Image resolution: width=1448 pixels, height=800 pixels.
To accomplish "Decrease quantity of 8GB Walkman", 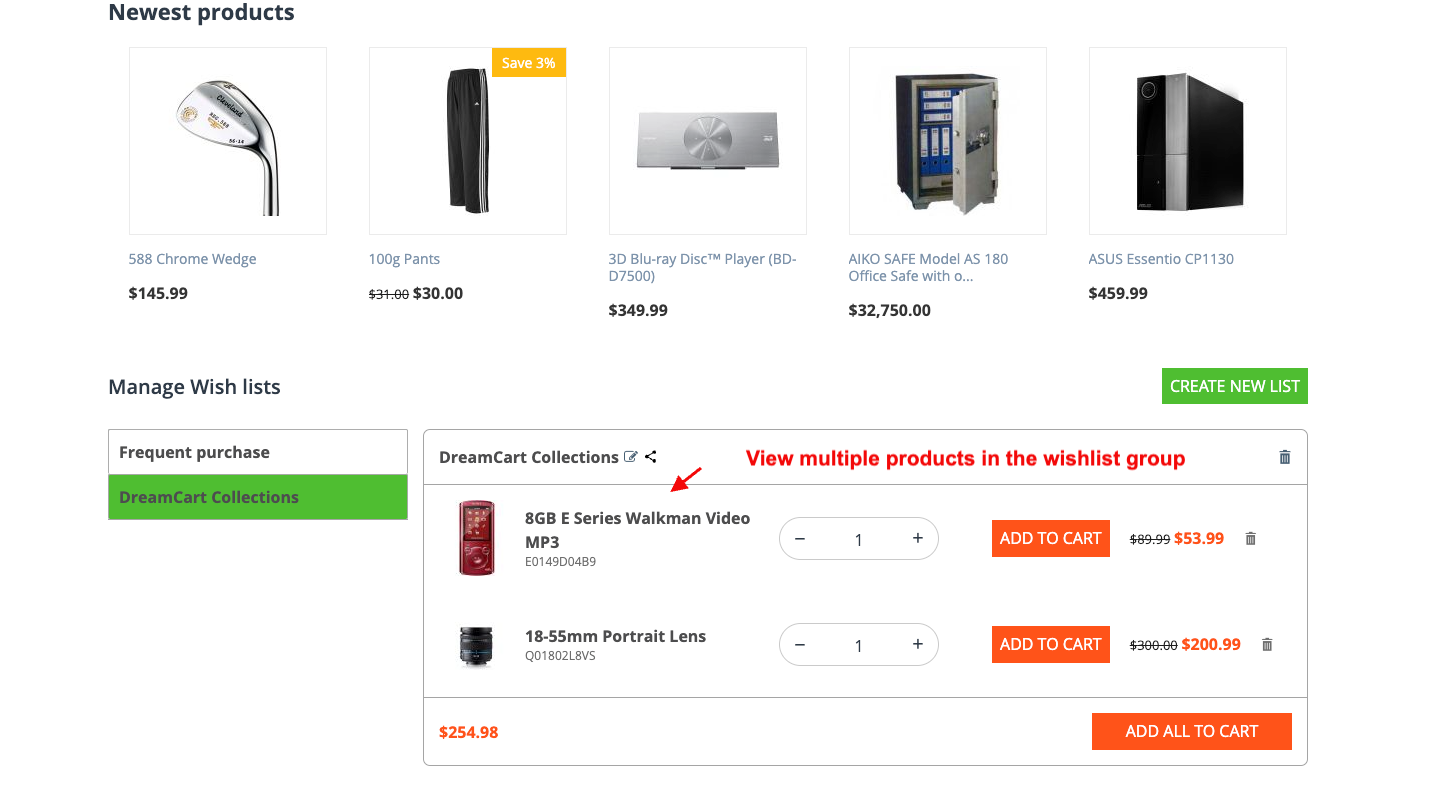I will pos(800,538).
